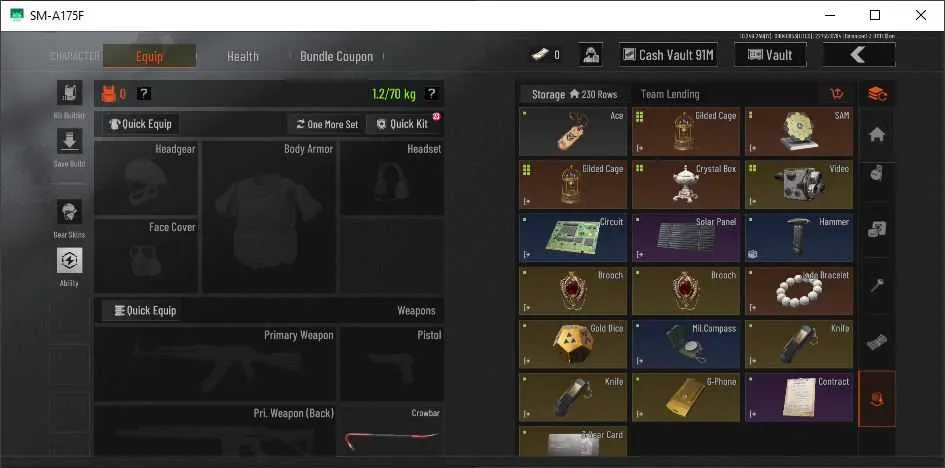Select the cash bundle filter icon
945x468 pixels.
point(877,343)
